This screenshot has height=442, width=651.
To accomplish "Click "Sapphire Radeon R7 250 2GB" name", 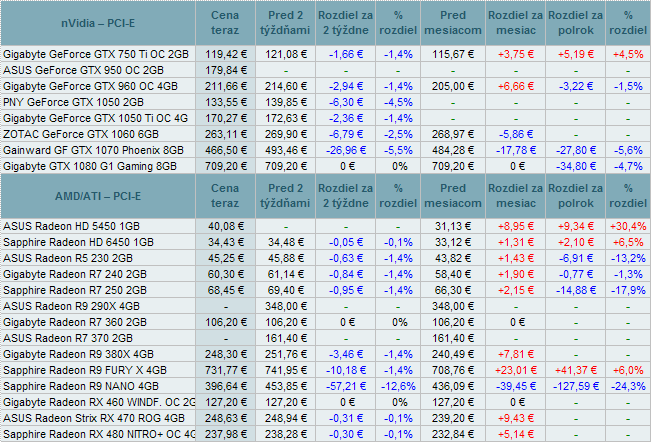I will click(x=75, y=290).
